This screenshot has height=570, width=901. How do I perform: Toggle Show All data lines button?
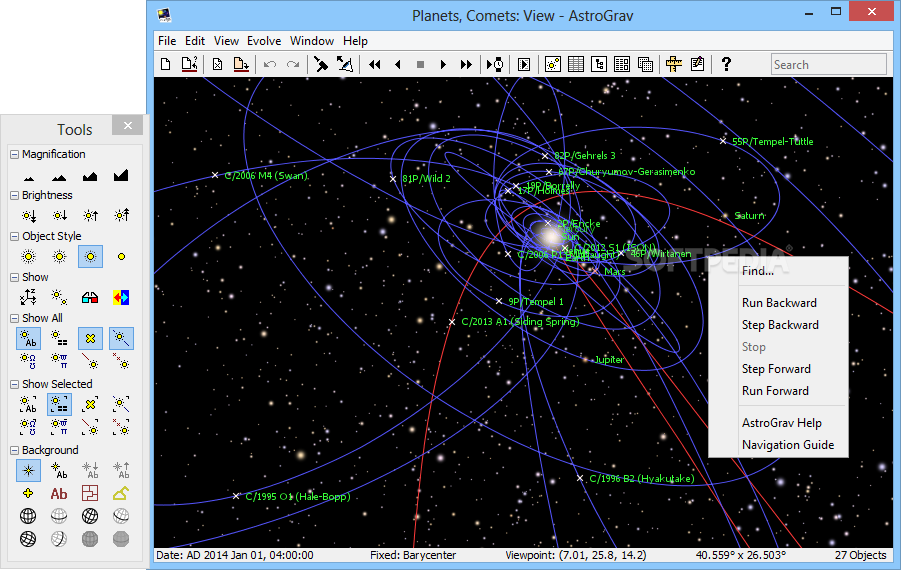[x=59, y=338]
